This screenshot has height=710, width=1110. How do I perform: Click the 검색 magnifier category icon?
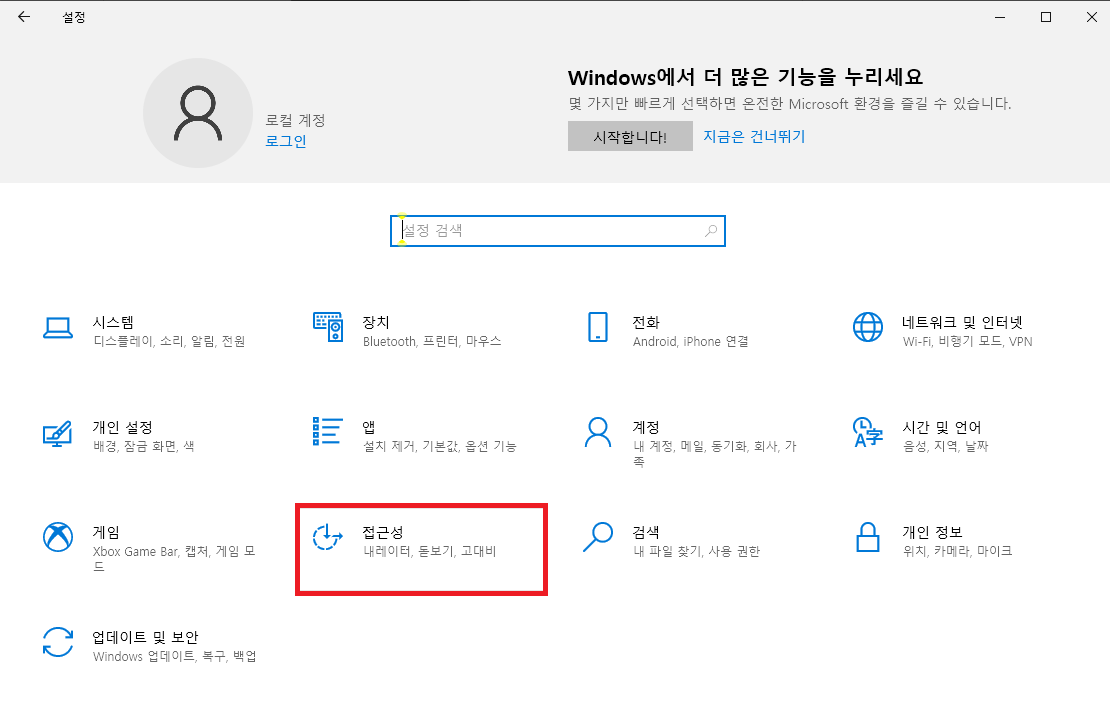598,537
